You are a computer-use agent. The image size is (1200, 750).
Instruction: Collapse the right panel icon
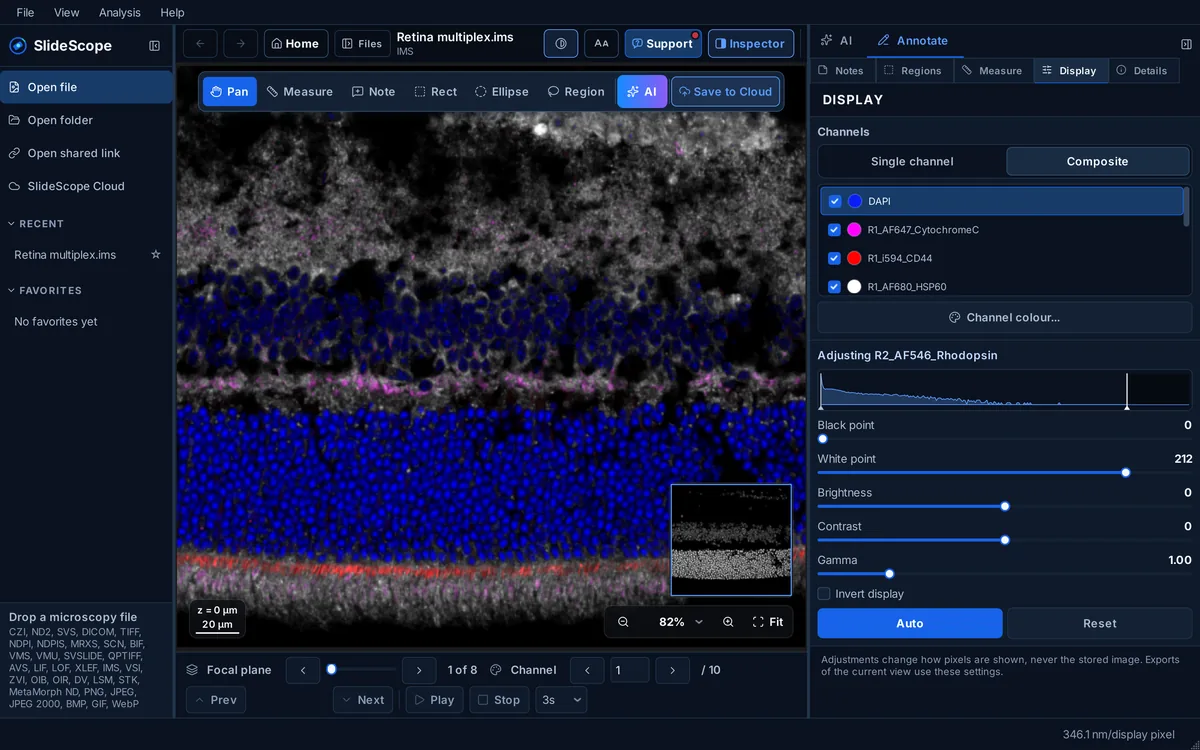pyautogui.click(x=1186, y=44)
